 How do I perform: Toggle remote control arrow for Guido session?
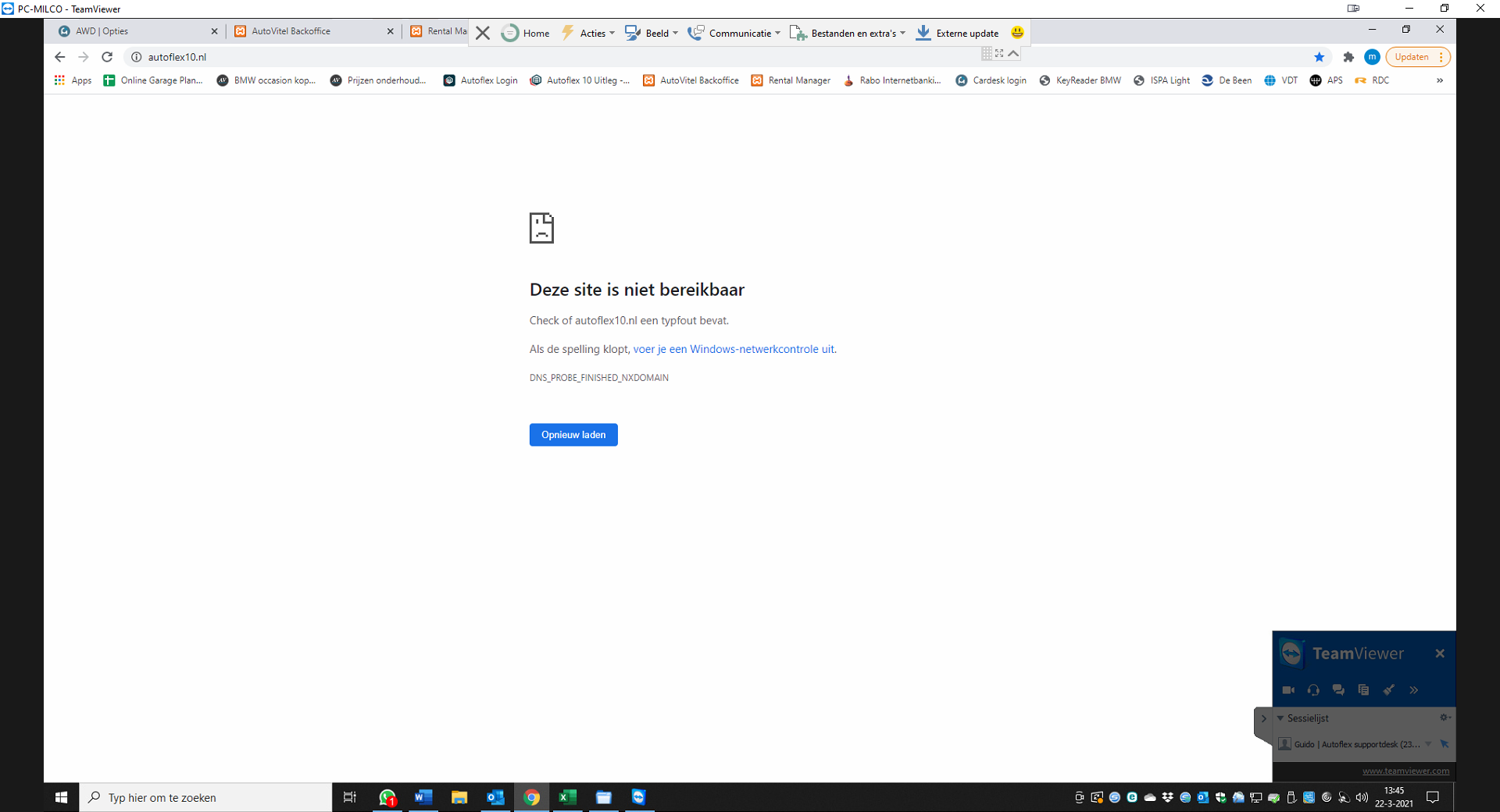pos(1445,744)
